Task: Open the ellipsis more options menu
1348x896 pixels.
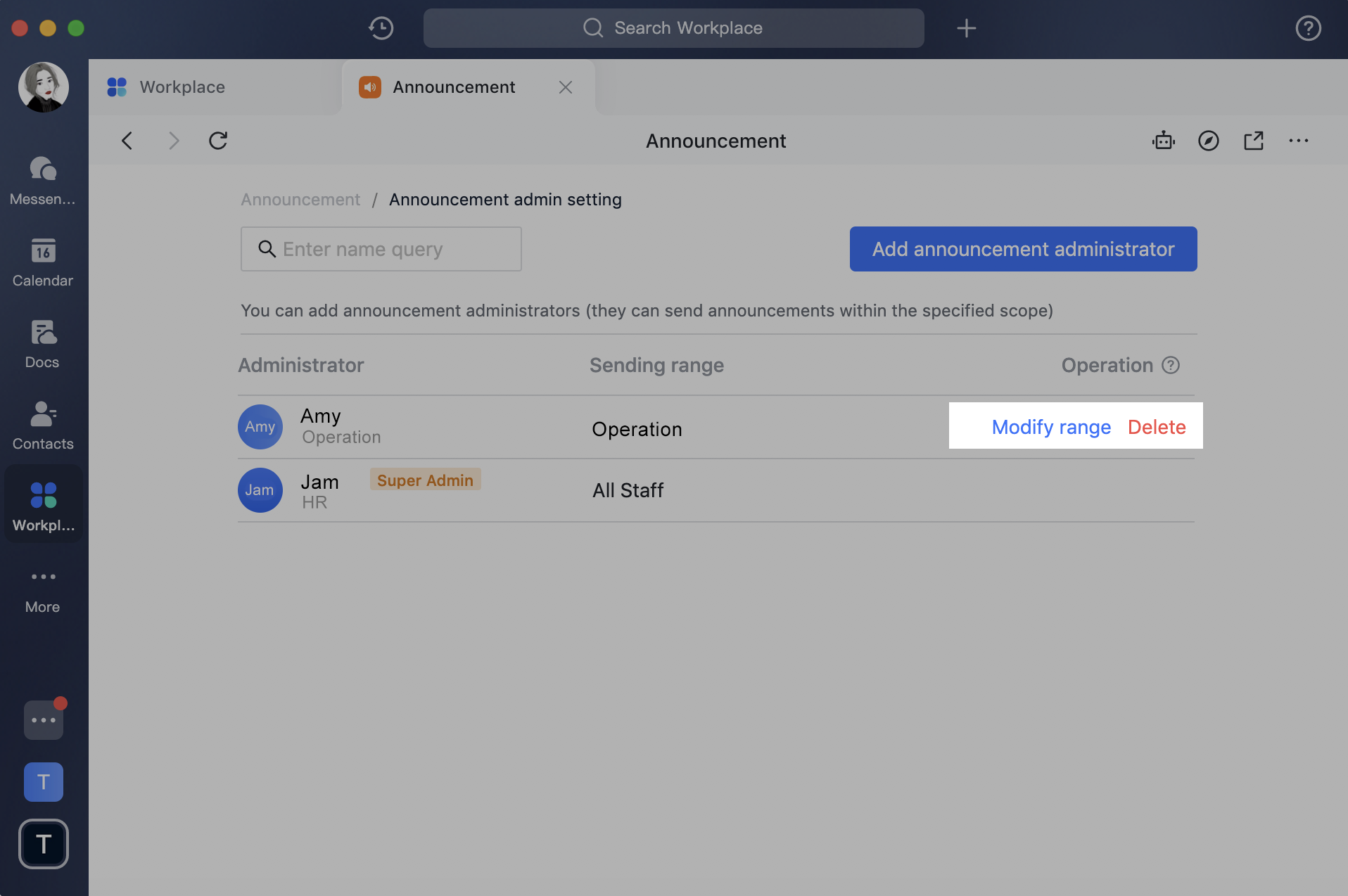Action: pos(1299,141)
